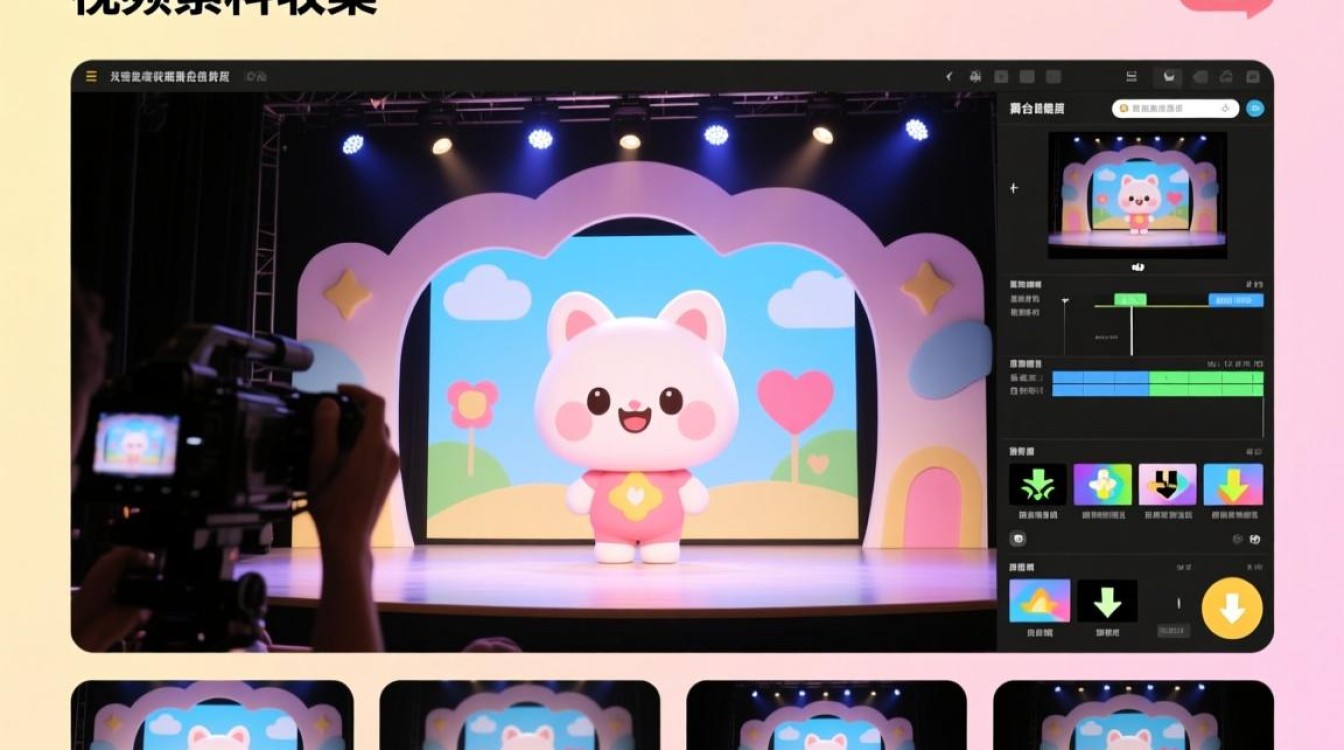Click the plus icon left of the side preview
Viewport: 1344px width, 750px height.
tap(1015, 188)
